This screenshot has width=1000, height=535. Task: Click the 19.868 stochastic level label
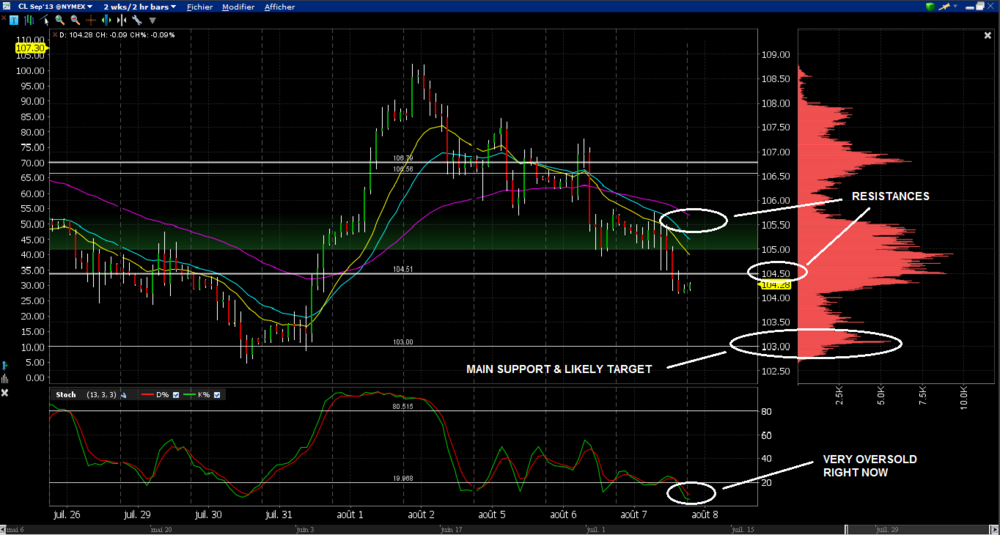(x=403, y=478)
